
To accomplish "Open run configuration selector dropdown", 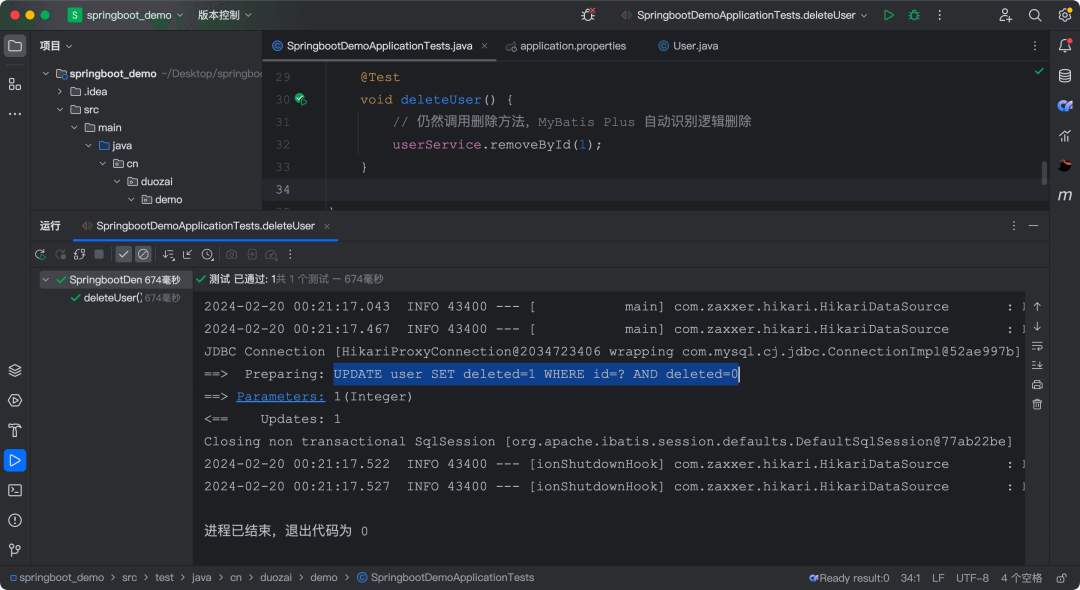I will (x=745, y=15).
